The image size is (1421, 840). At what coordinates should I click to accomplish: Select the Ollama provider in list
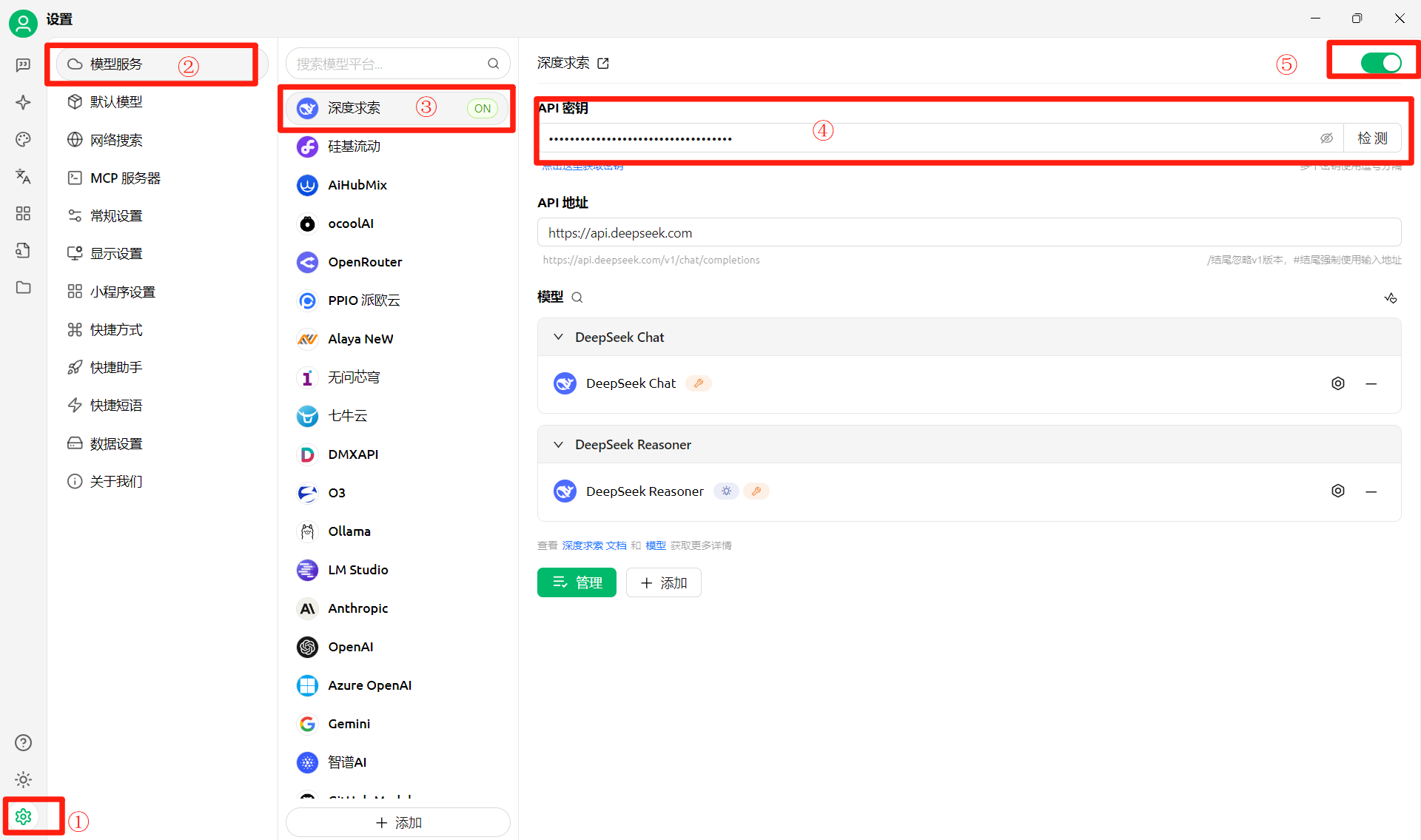coord(349,531)
